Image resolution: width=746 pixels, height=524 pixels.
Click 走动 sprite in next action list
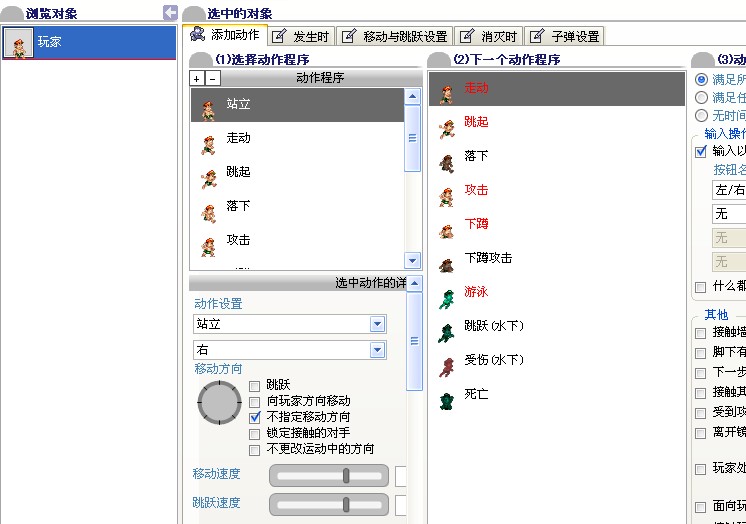[446, 94]
